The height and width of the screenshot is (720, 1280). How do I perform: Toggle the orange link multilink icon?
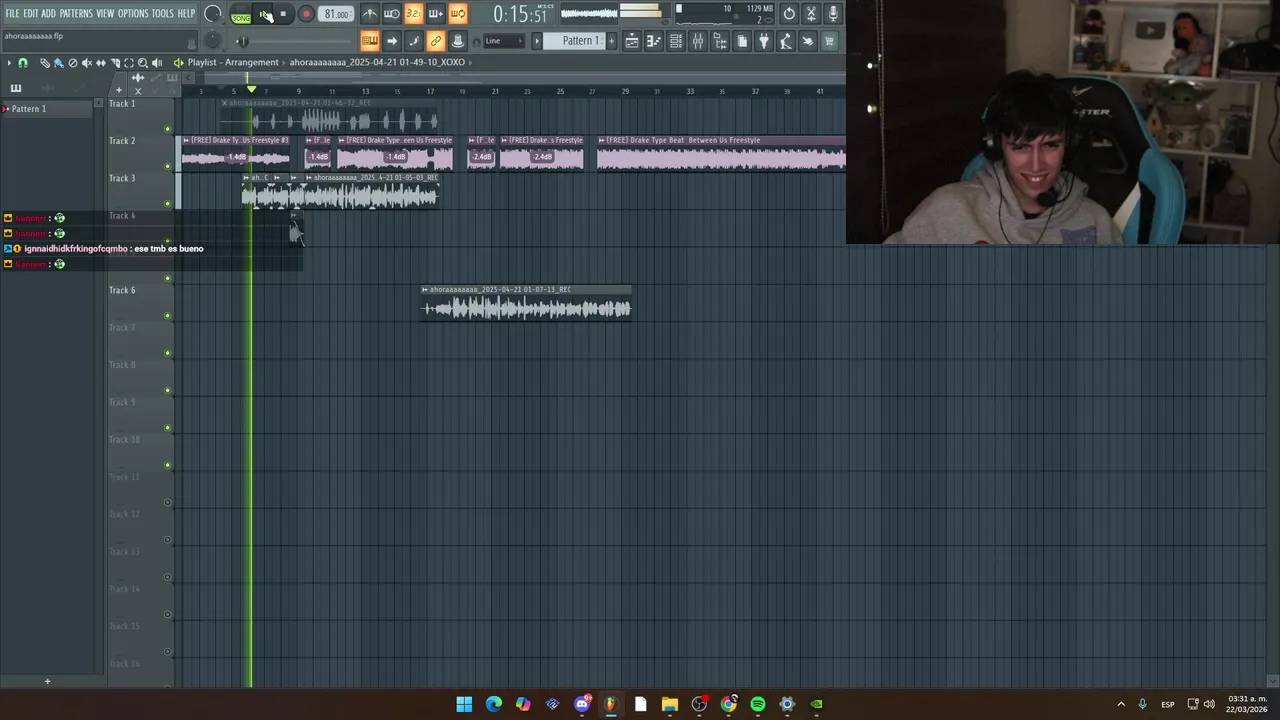coord(436,41)
